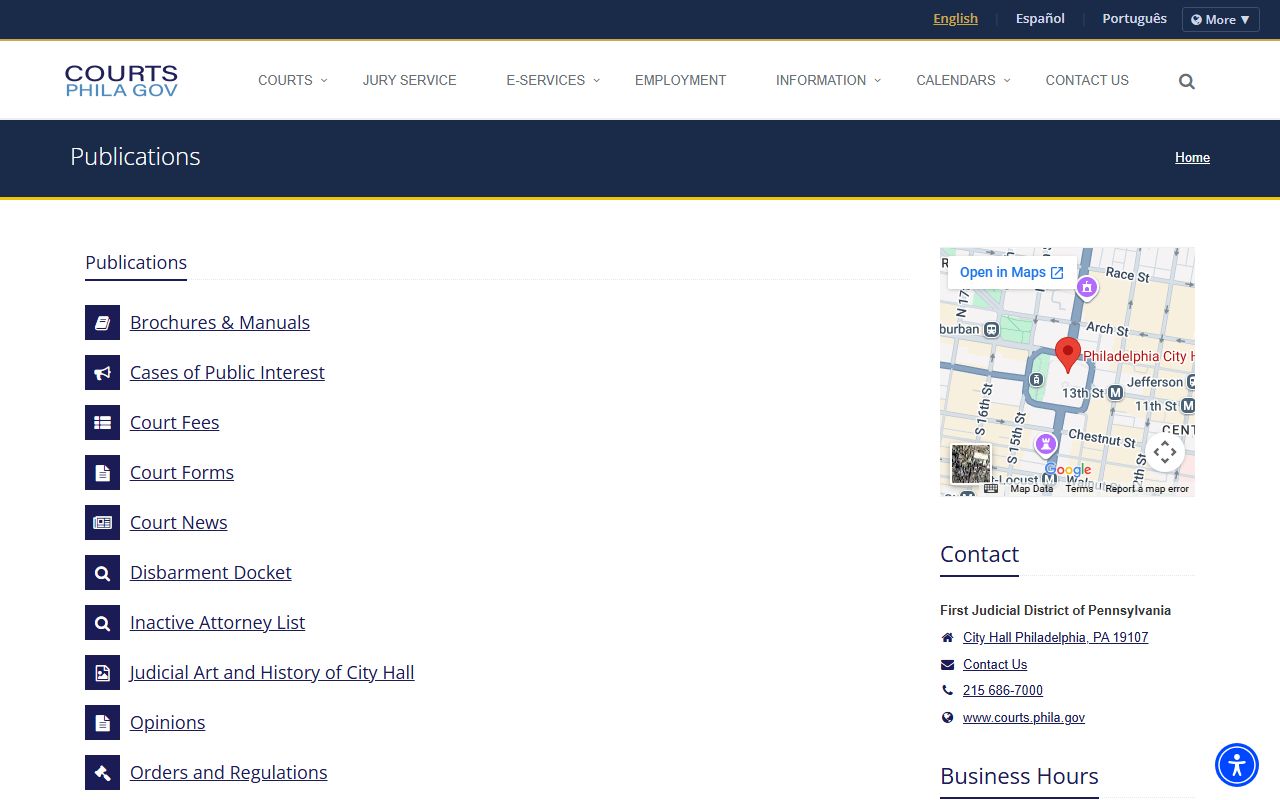Click the document icon beside Court Forms

(x=102, y=472)
